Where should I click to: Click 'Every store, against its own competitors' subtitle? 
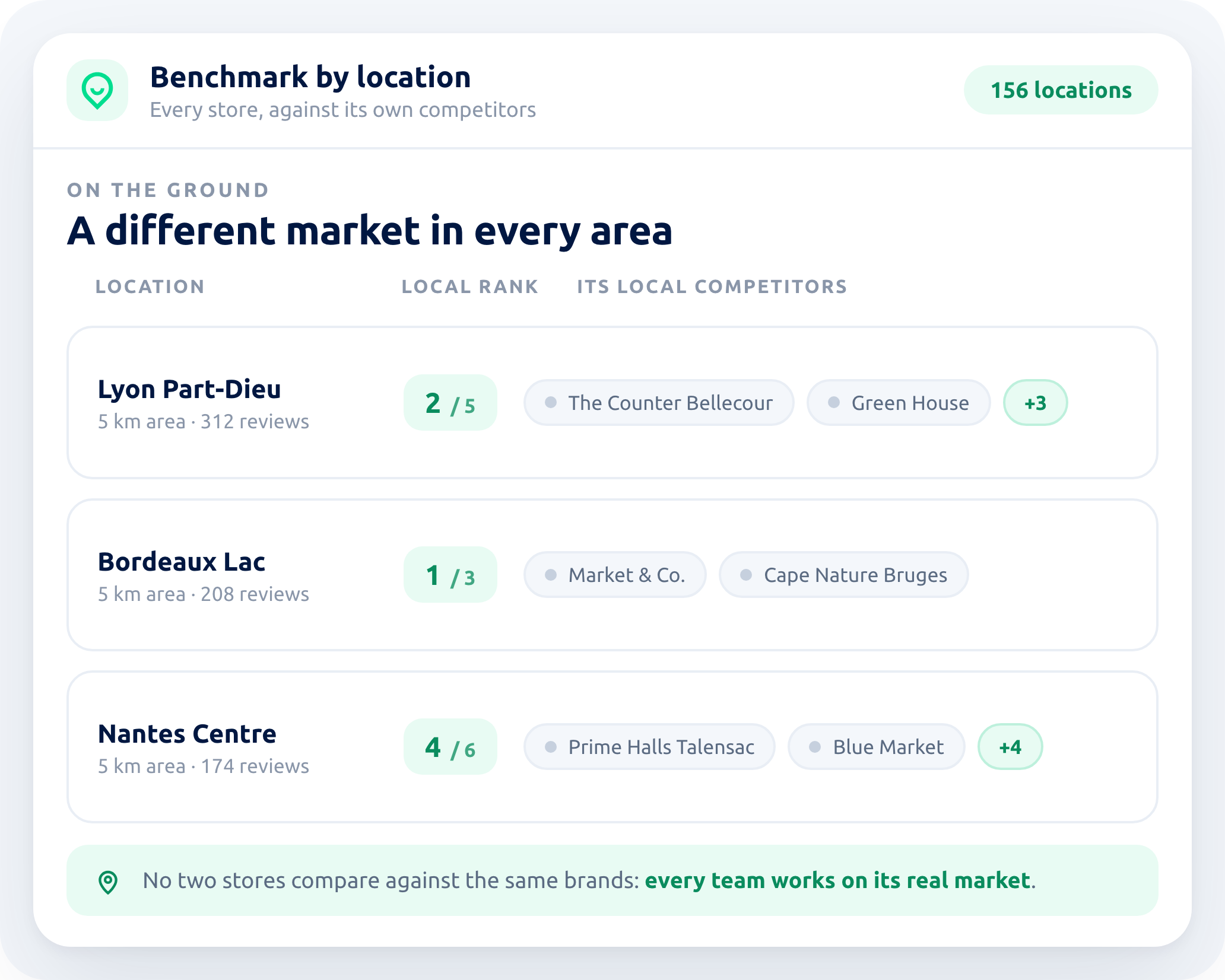point(343,110)
